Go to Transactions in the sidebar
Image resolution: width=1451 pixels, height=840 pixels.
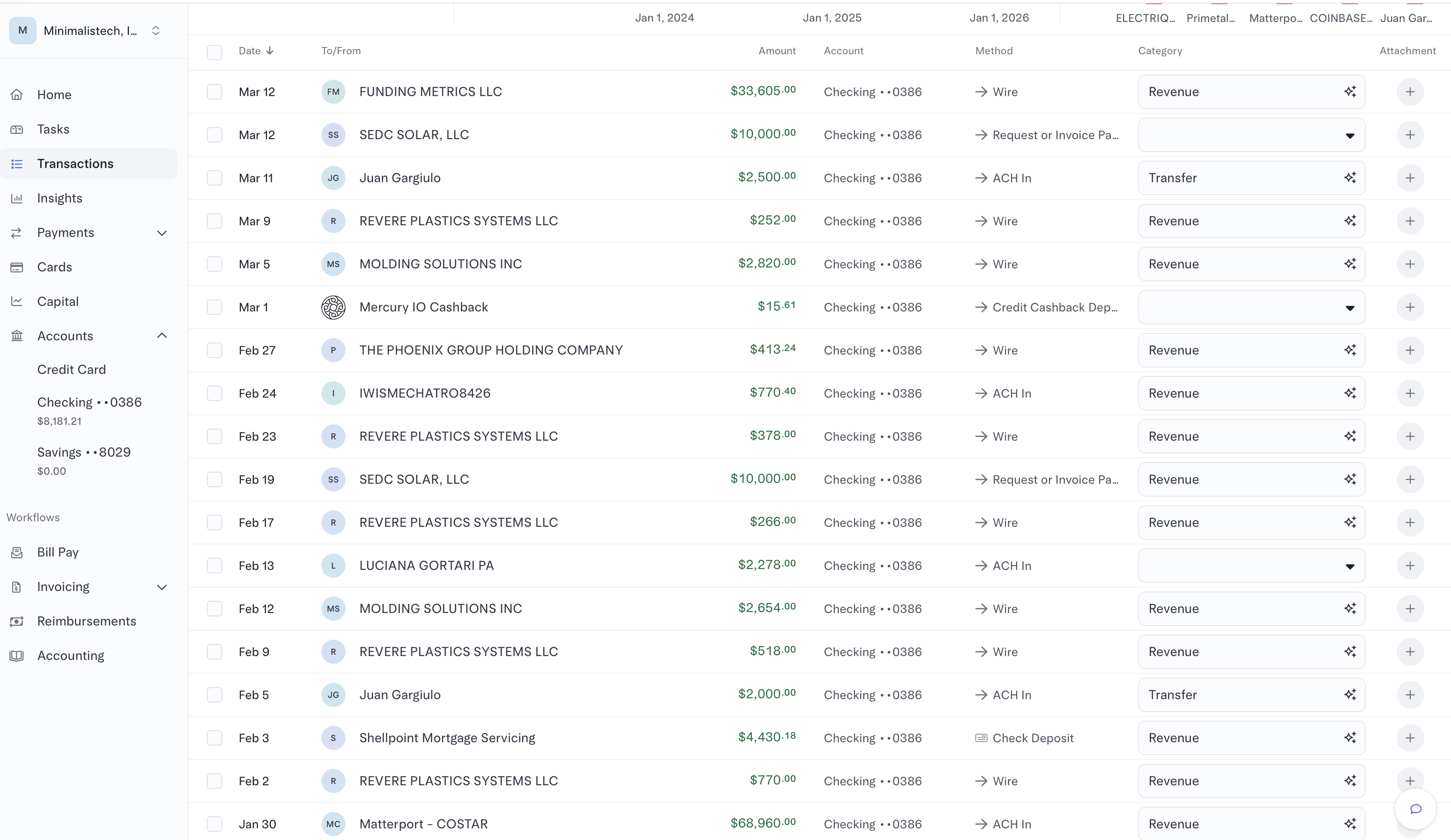coord(75,164)
